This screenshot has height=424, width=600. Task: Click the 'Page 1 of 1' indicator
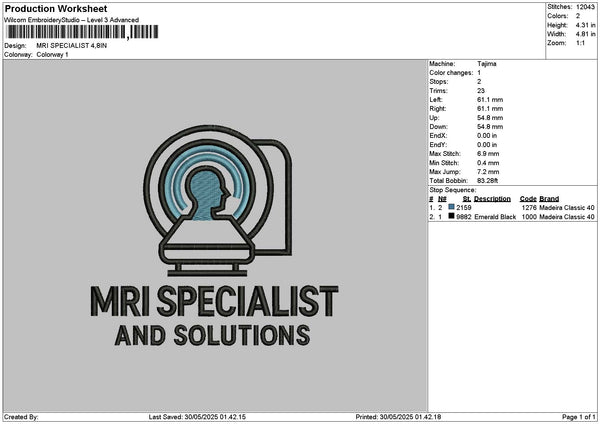[579, 417]
